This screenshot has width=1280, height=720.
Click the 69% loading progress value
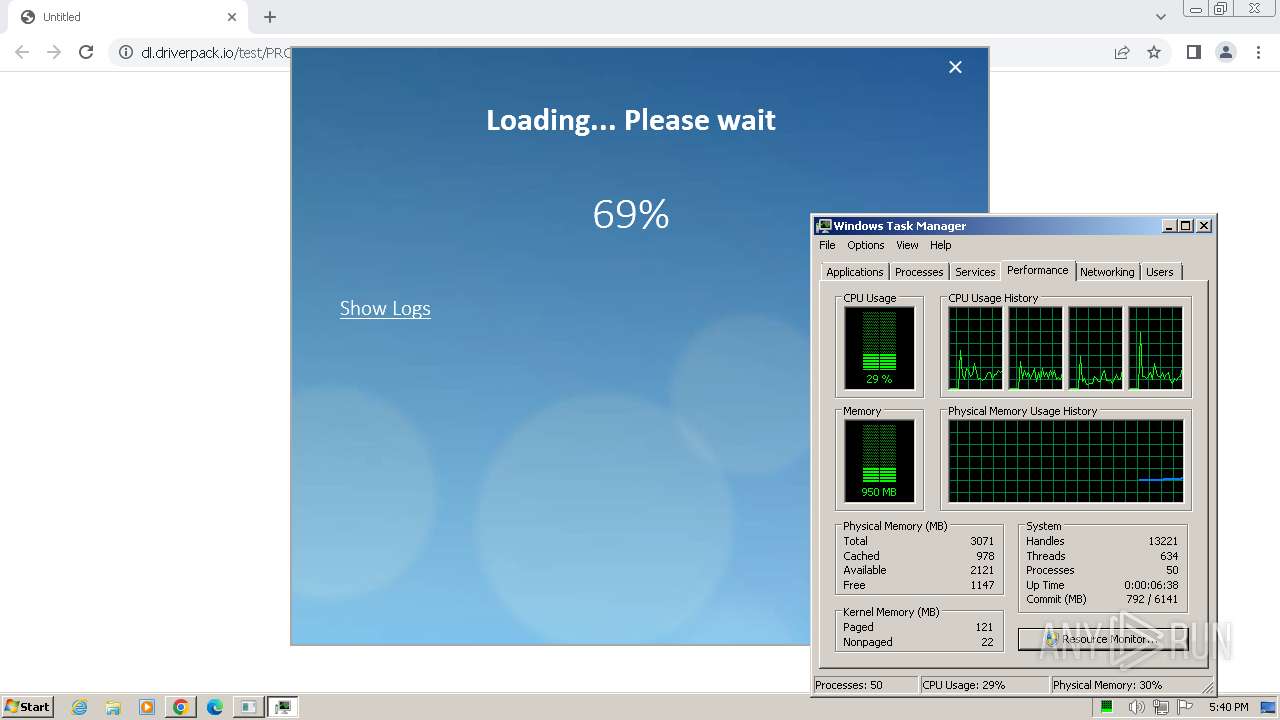pyautogui.click(x=631, y=215)
